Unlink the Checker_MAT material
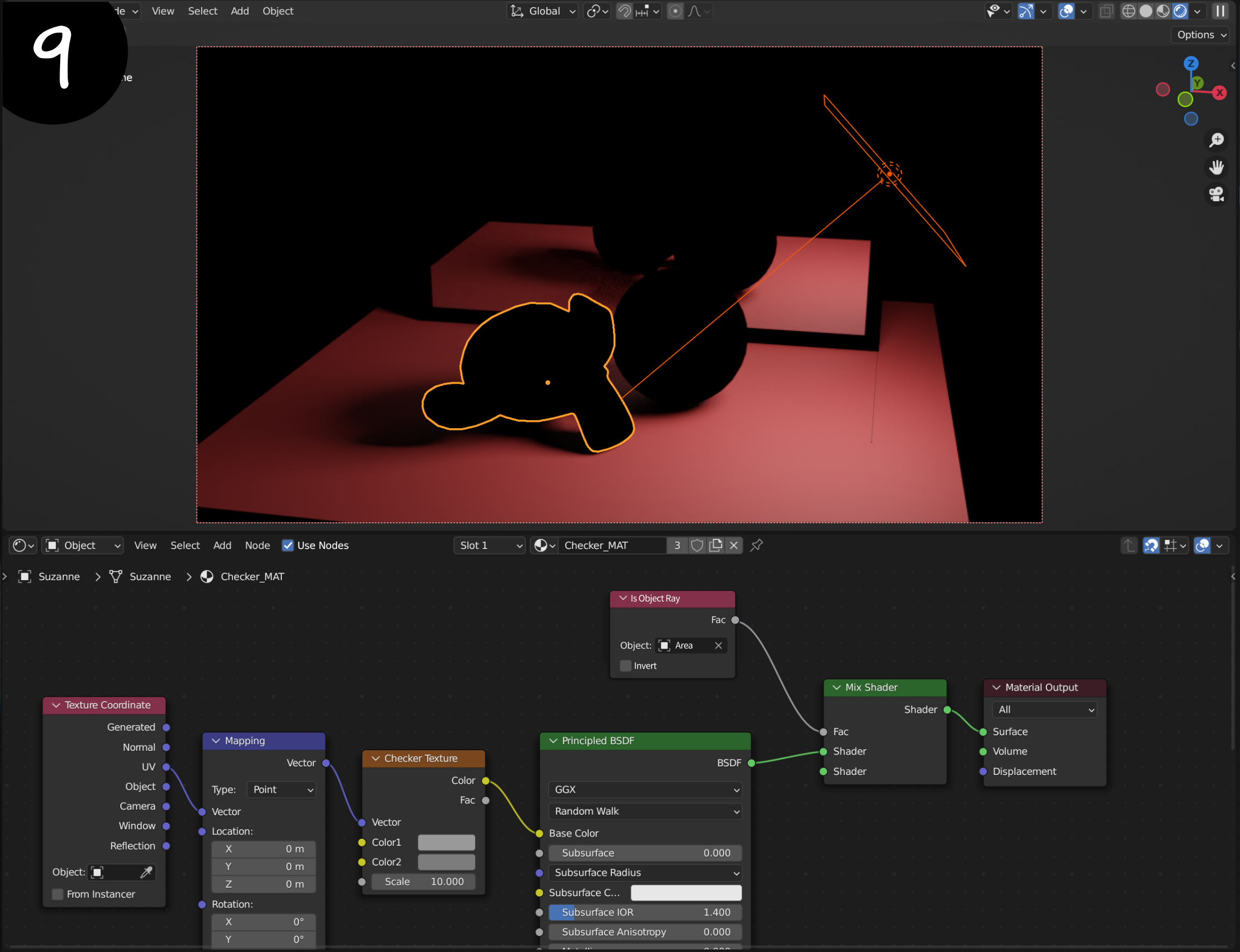 pyautogui.click(x=734, y=545)
